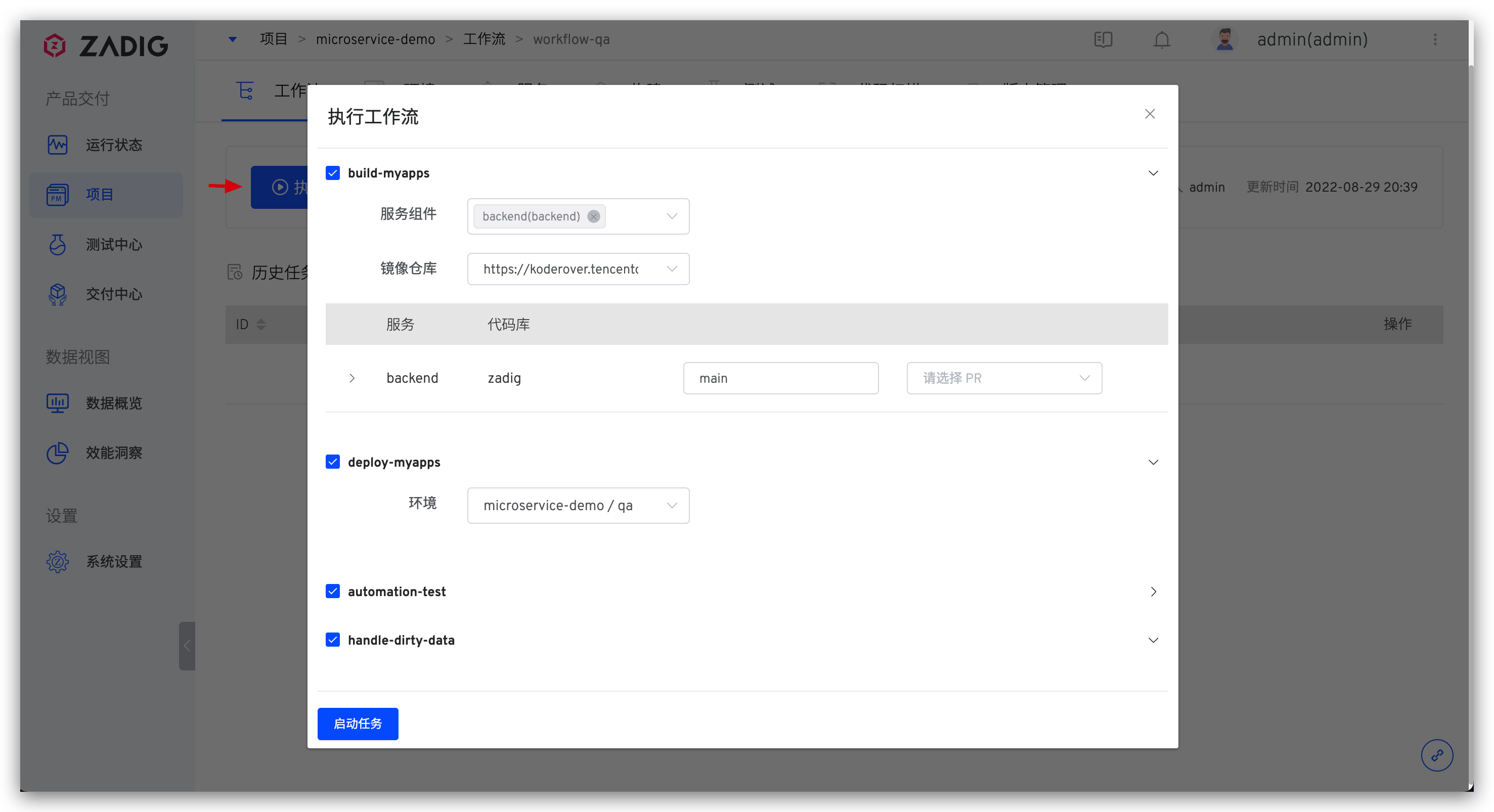Click microservice-demo in the breadcrumb
The height and width of the screenshot is (812, 1494).
375,39
